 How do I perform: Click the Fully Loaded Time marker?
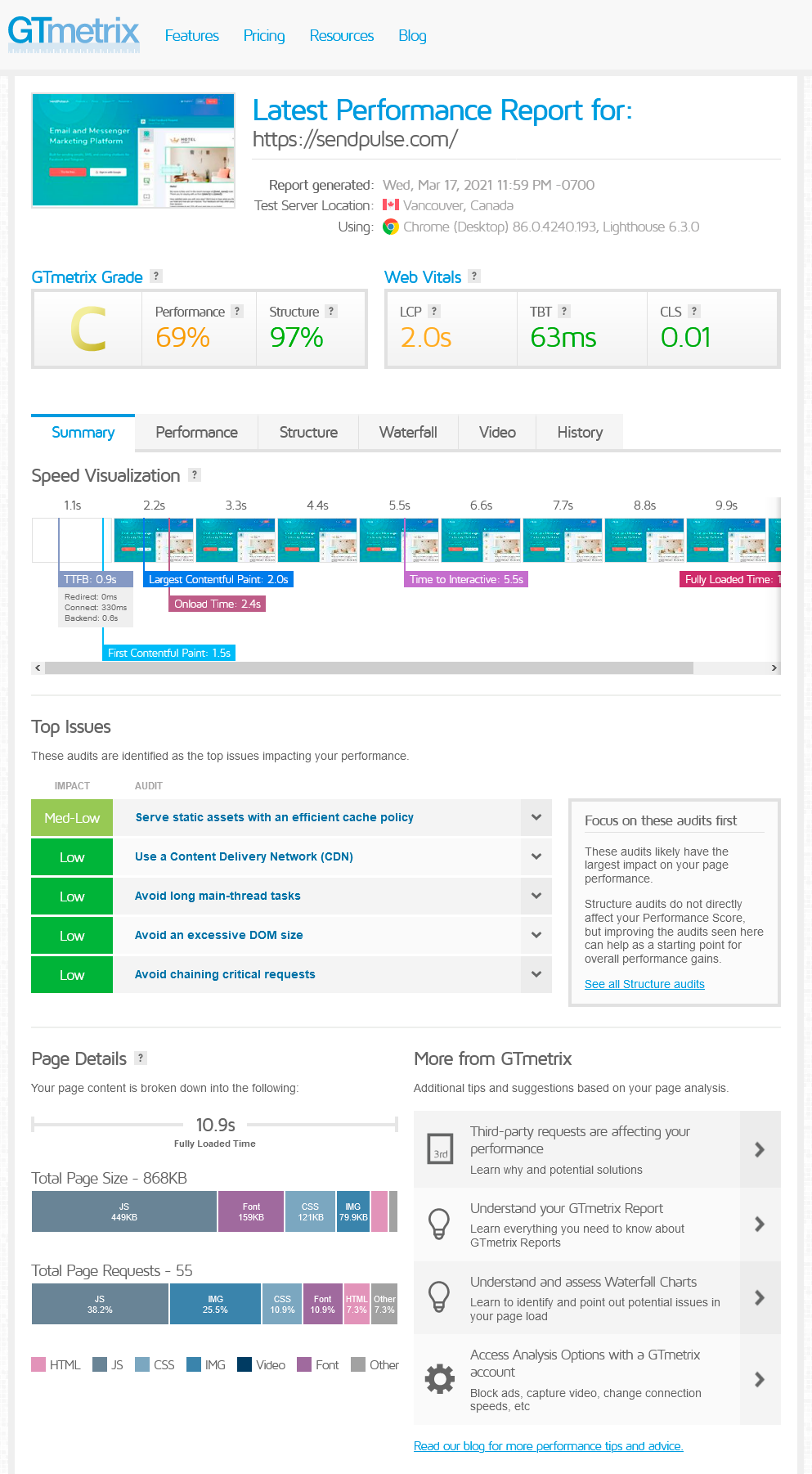[730, 579]
